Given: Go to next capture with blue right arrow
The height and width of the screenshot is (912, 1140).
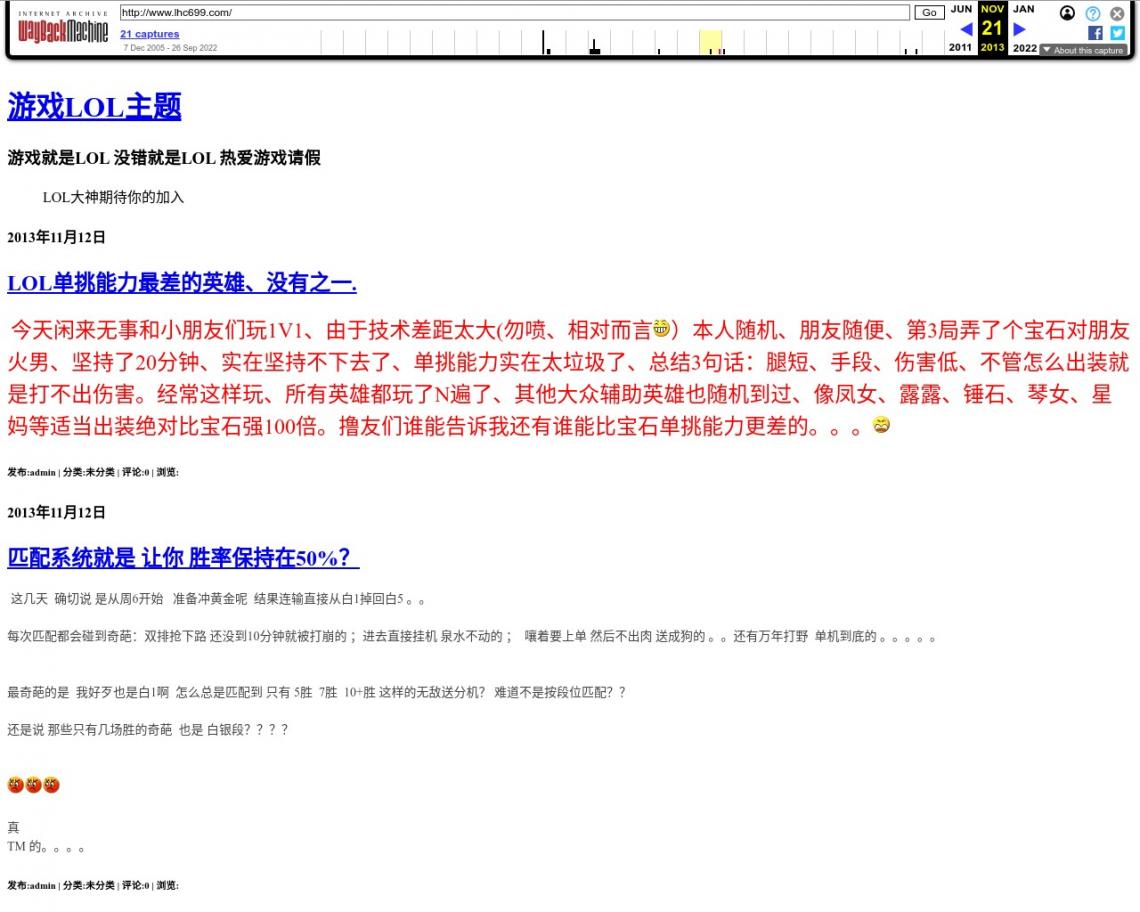Looking at the screenshot, I should 1019,29.
